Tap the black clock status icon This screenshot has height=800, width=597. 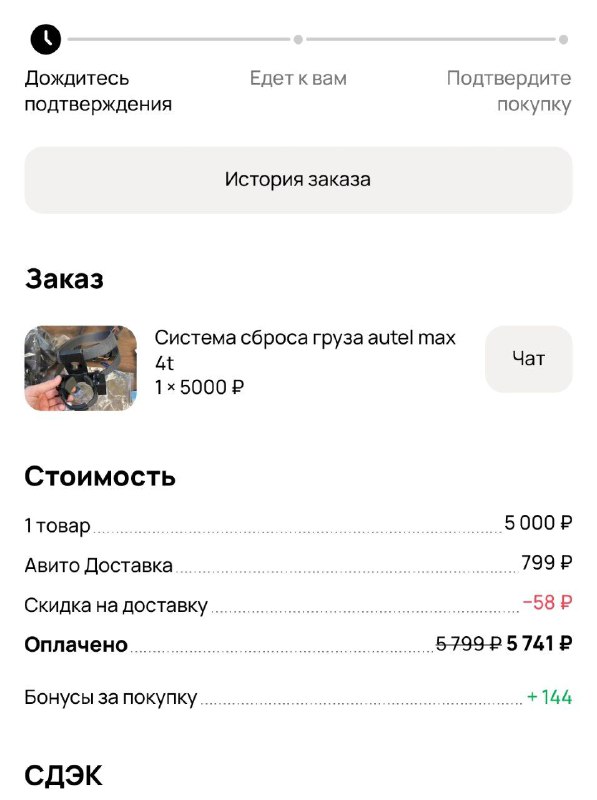tap(45, 39)
